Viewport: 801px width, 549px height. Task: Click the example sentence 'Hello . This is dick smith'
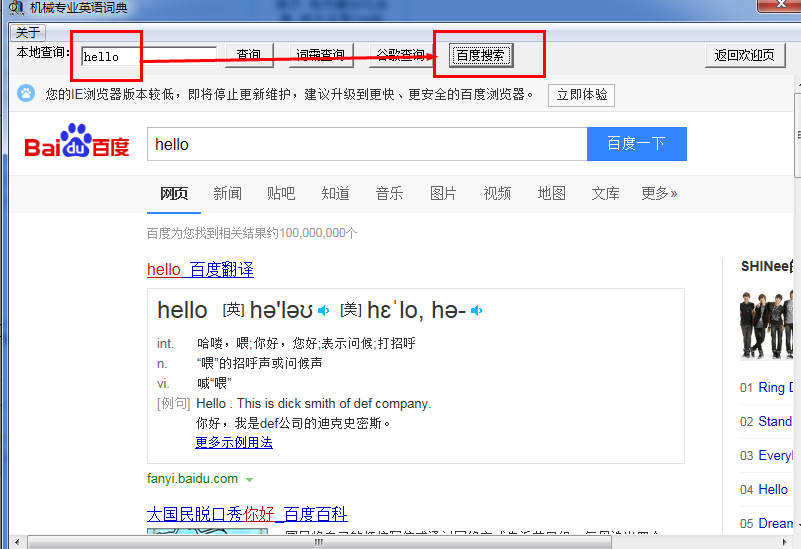coord(314,403)
